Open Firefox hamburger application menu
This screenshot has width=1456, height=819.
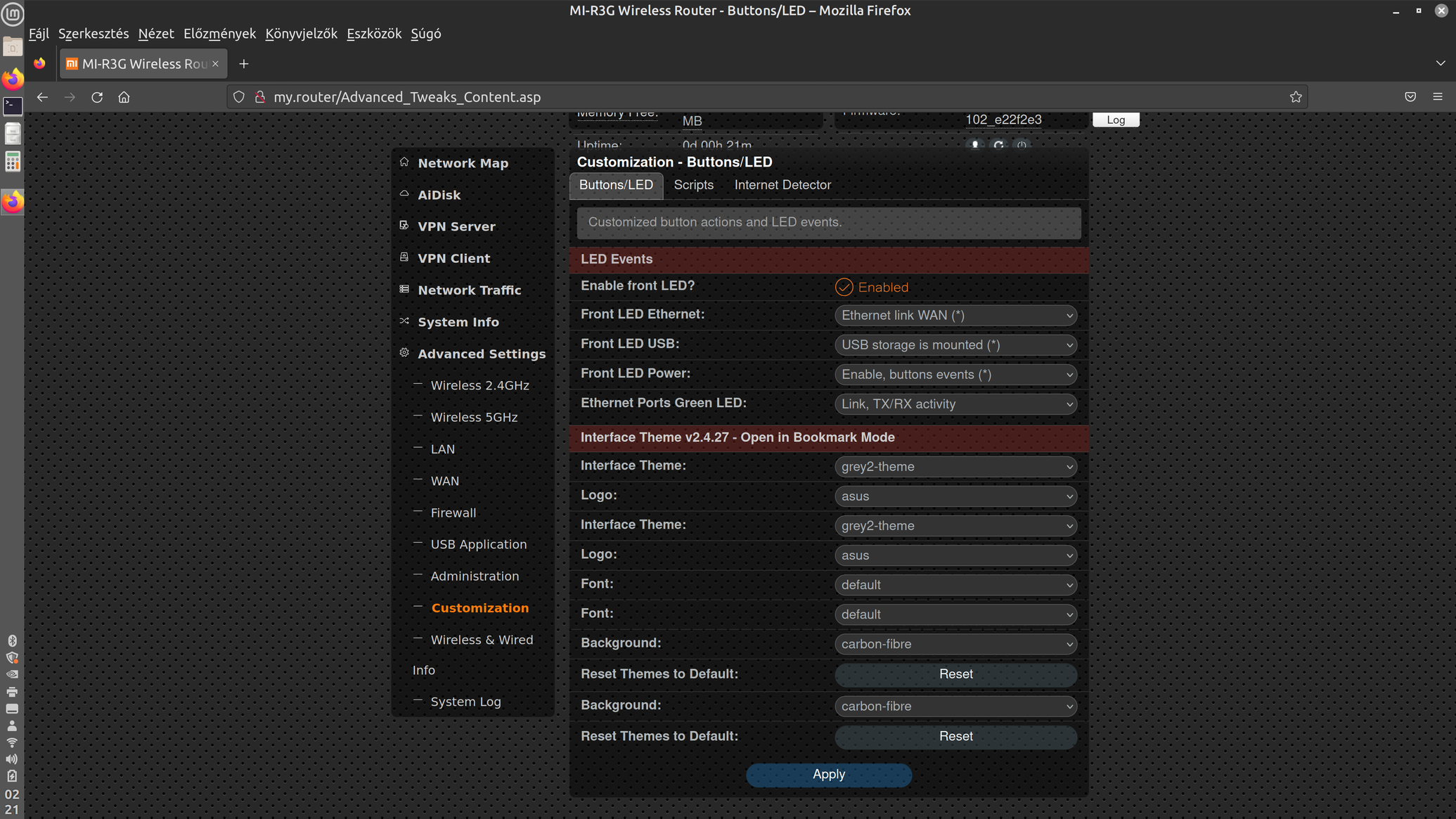point(1437,97)
